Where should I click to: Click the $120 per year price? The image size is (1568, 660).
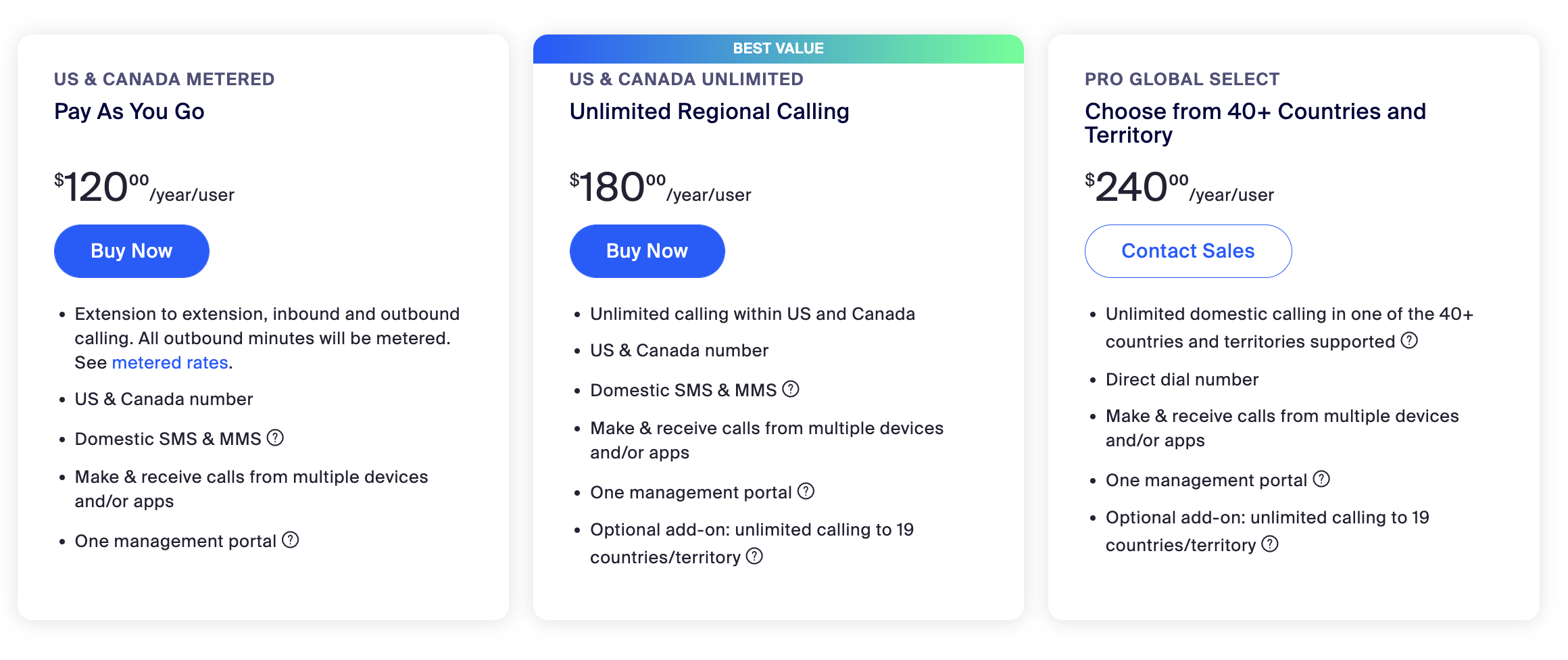tap(144, 187)
